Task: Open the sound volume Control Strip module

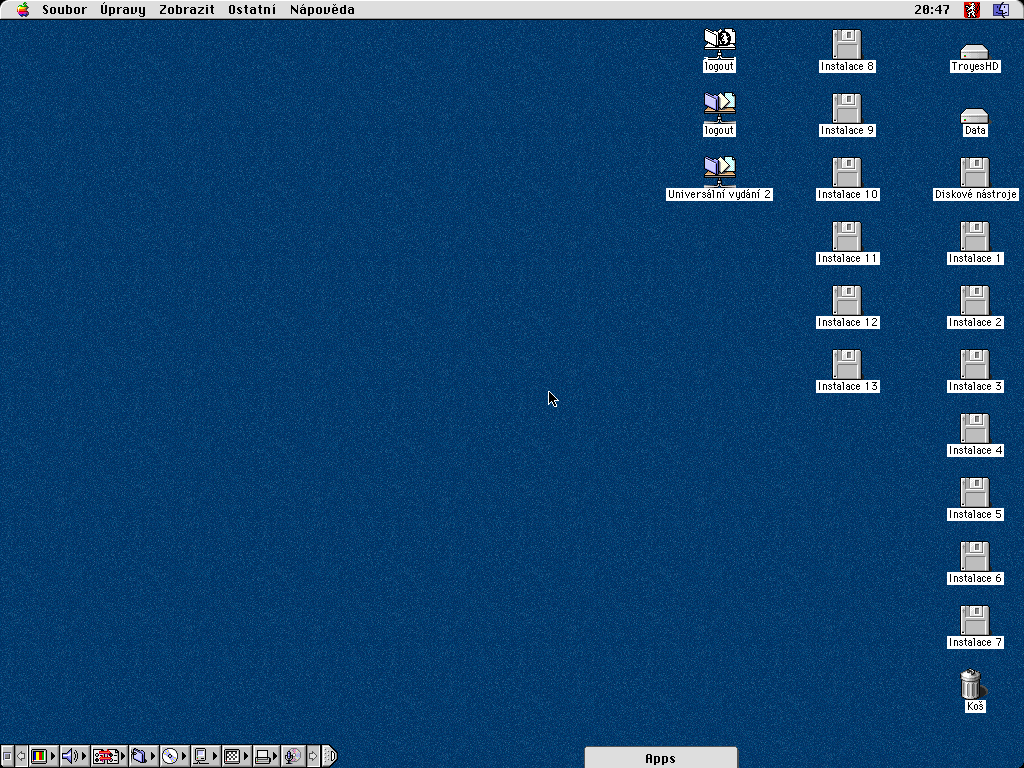Action: [70, 756]
